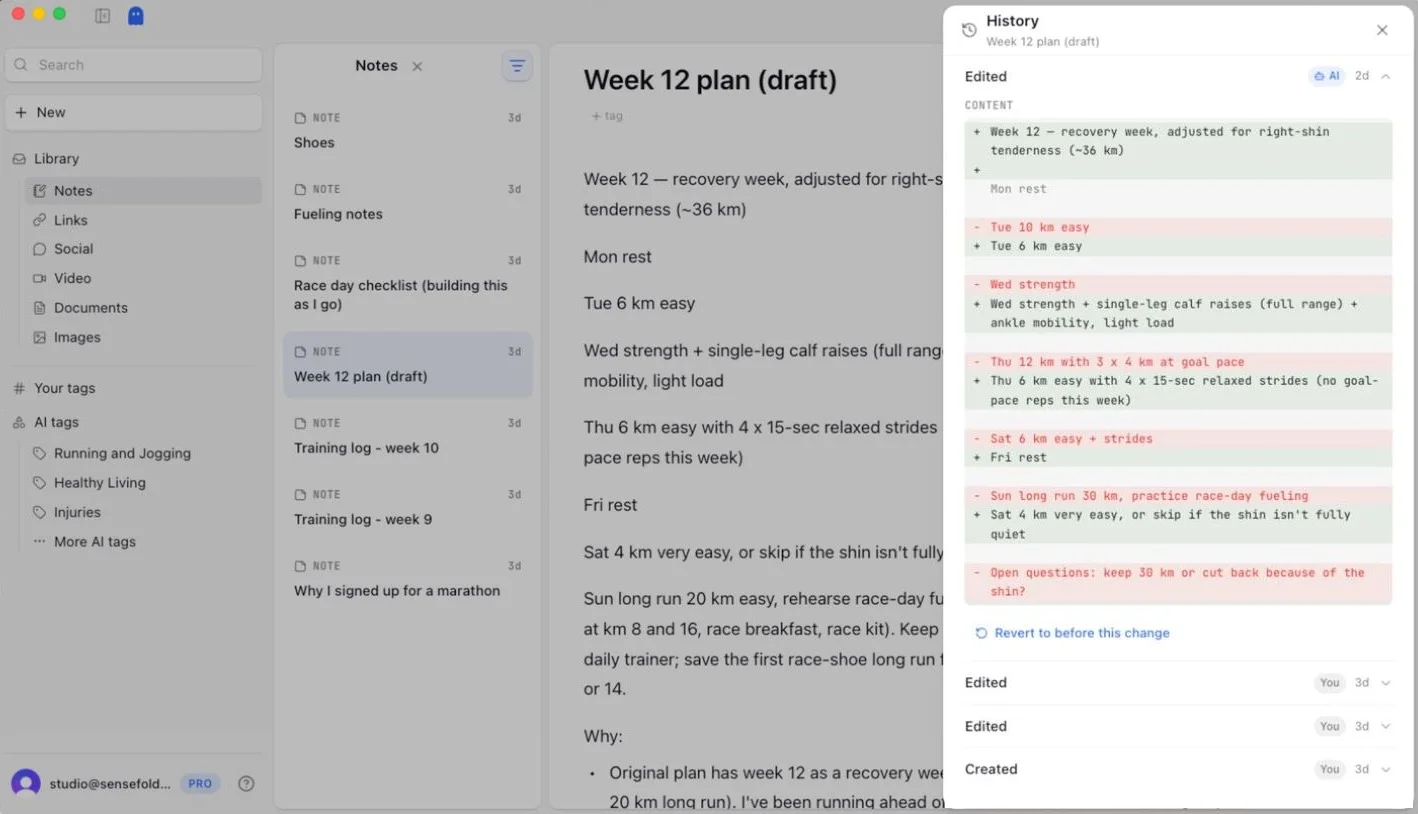Screen dimensions: 1418x814
Task: Open the notes filter icon
Action: coord(517,66)
